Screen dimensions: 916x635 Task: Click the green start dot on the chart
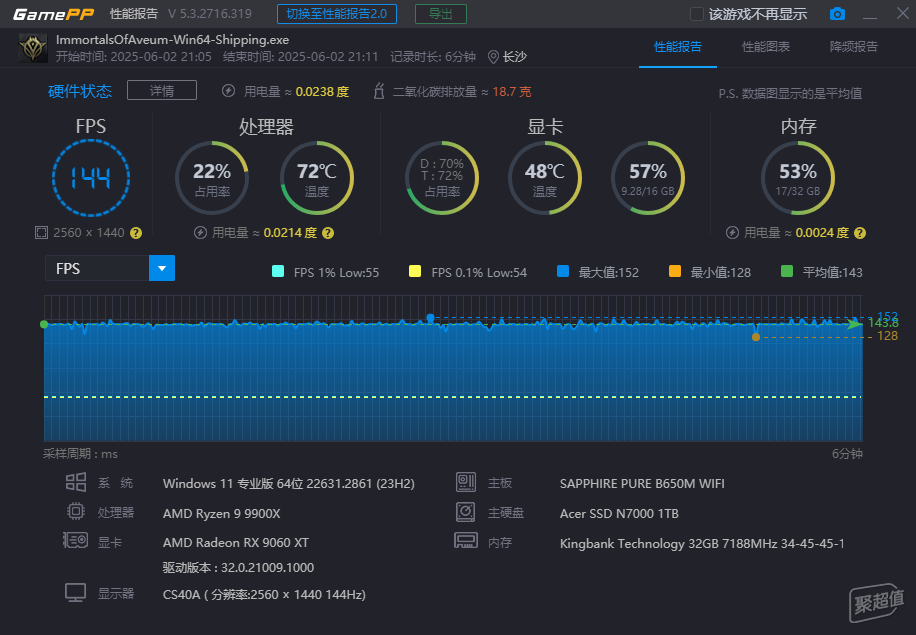coord(44,324)
